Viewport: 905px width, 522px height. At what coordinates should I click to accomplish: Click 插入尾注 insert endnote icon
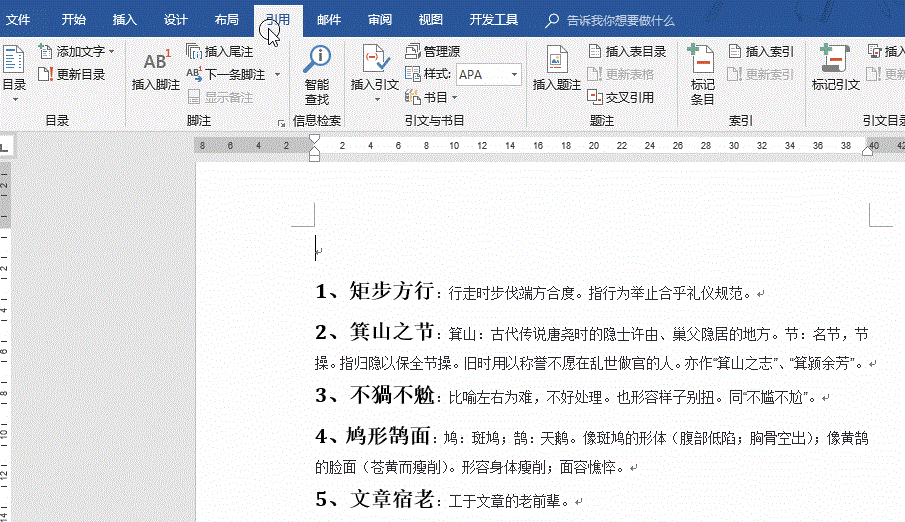[193, 51]
